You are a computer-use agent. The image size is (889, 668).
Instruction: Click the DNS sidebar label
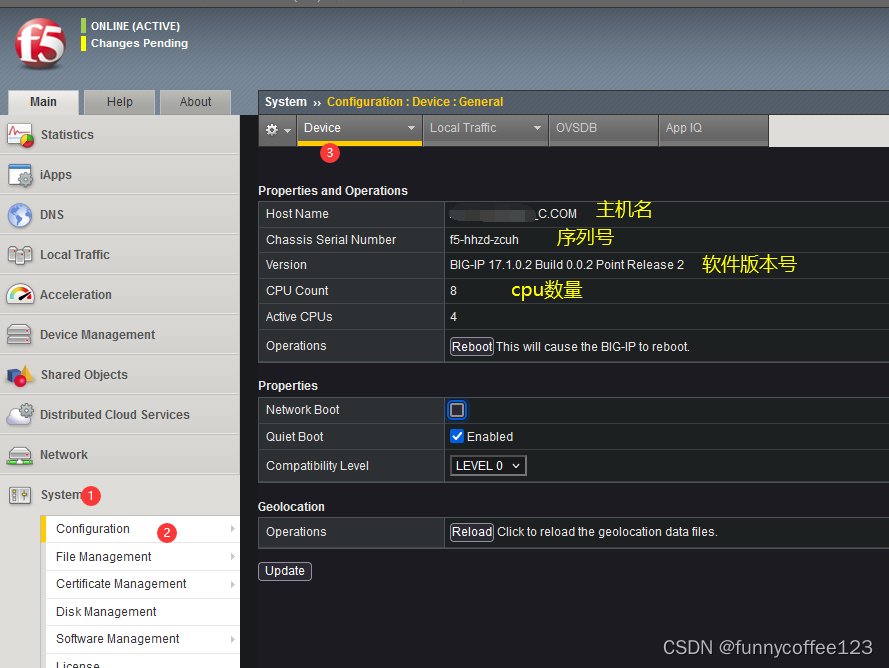[52, 215]
